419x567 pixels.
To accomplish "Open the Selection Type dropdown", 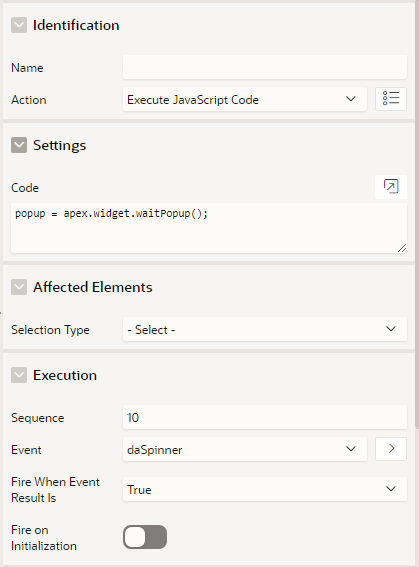I will (x=265, y=329).
